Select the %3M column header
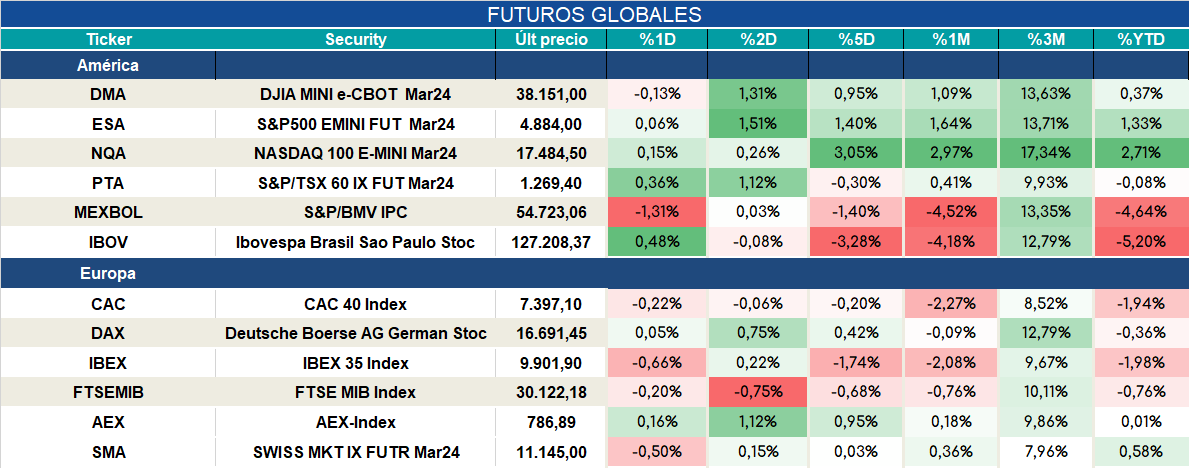Image resolution: width=1189 pixels, height=468 pixels. (1046, 40)
